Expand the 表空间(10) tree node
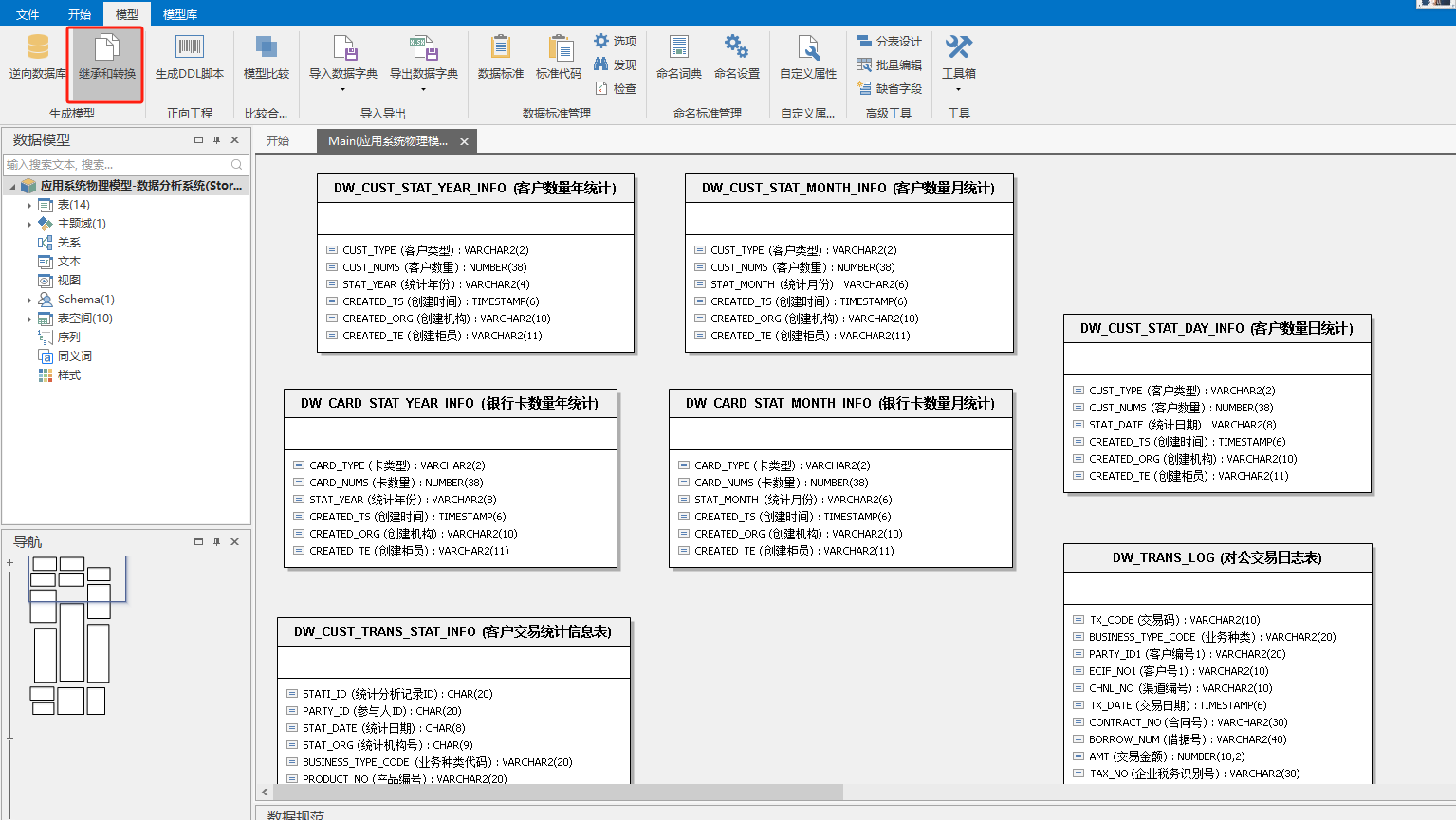This screenshot has width=1456, height=820. click(29, 319)
